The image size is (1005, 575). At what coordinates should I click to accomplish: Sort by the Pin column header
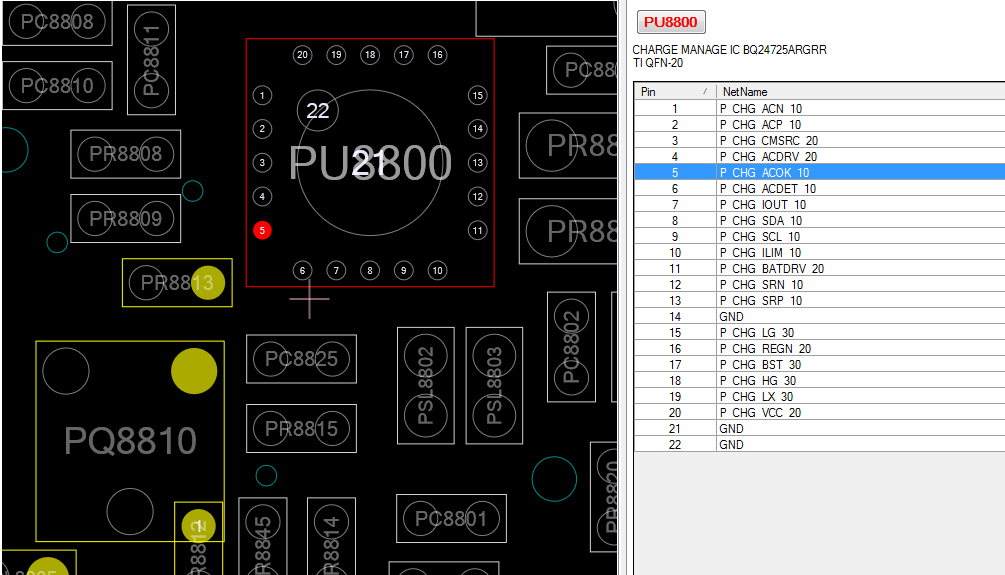point(675,92)
